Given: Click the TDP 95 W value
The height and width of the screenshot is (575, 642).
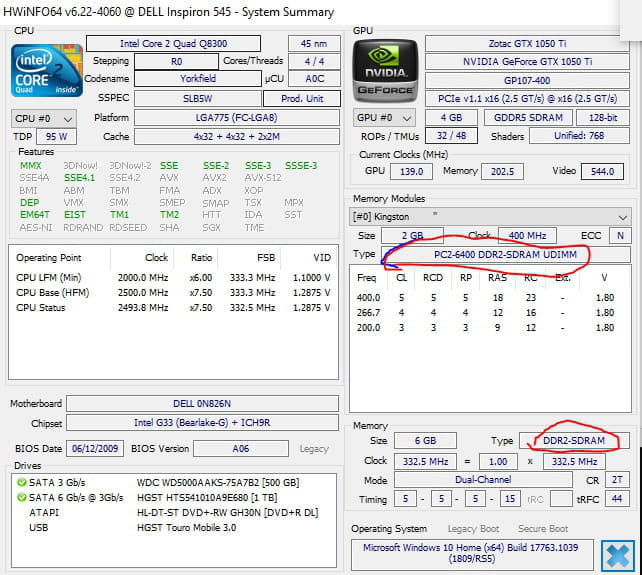Looking at the screenshot, I should pos(56,136).
